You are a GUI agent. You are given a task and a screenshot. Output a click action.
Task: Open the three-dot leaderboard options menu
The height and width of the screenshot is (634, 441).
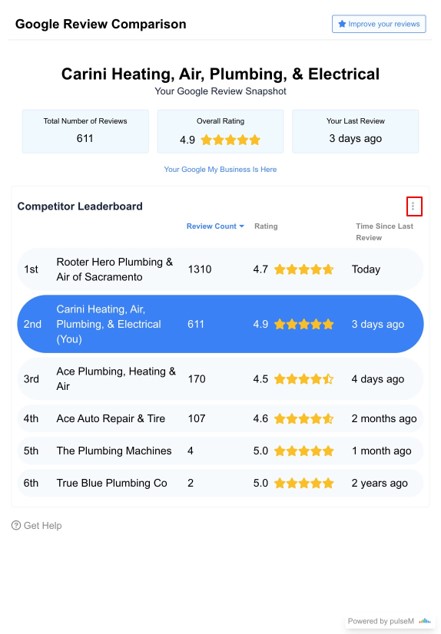click(414, 206)
